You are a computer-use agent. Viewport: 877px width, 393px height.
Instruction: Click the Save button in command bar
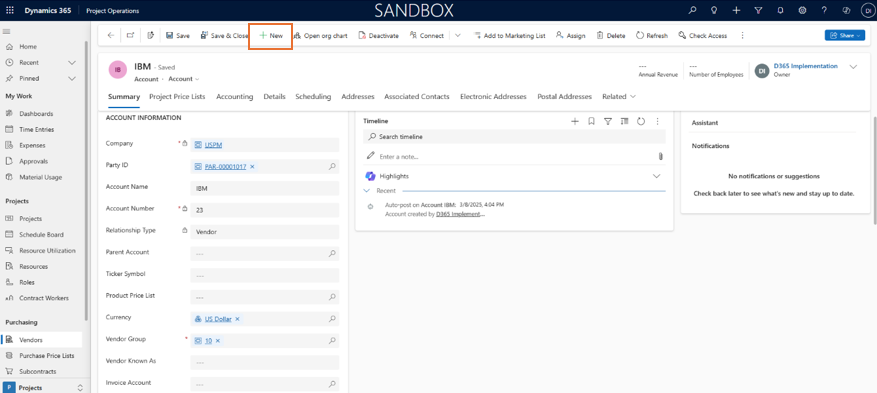(178, 35)
